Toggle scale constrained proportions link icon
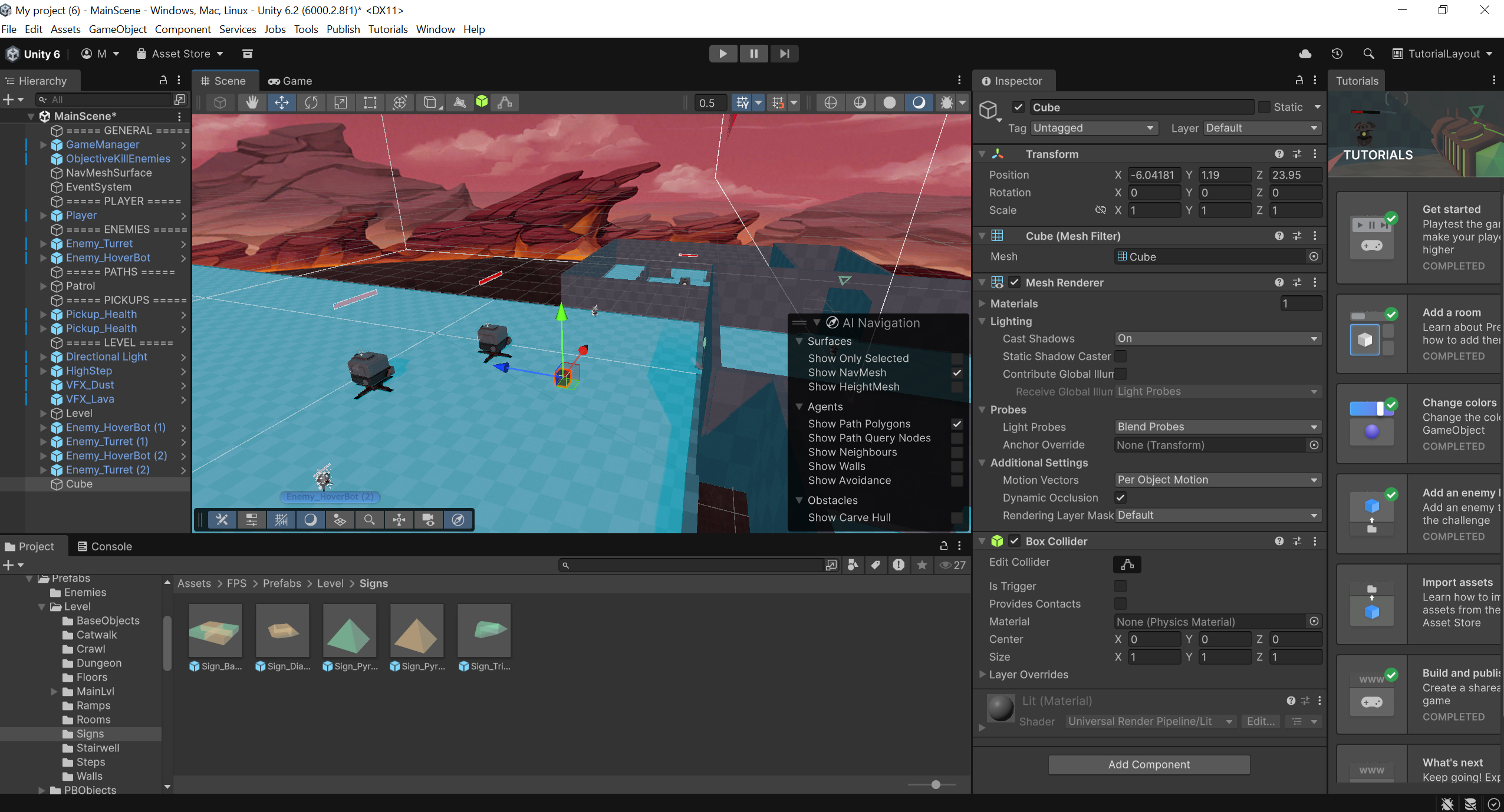 point(1100,210)
